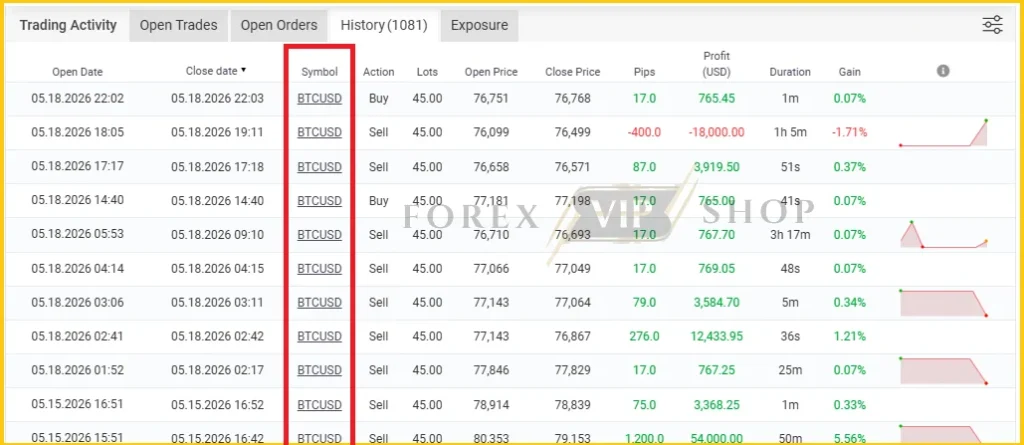Select open price 78,914

pos(491,404)
